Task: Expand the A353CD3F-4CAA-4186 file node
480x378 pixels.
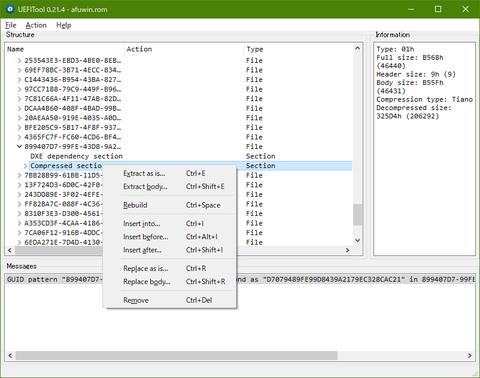Action: pyautogui.click(x=19, y=223)
